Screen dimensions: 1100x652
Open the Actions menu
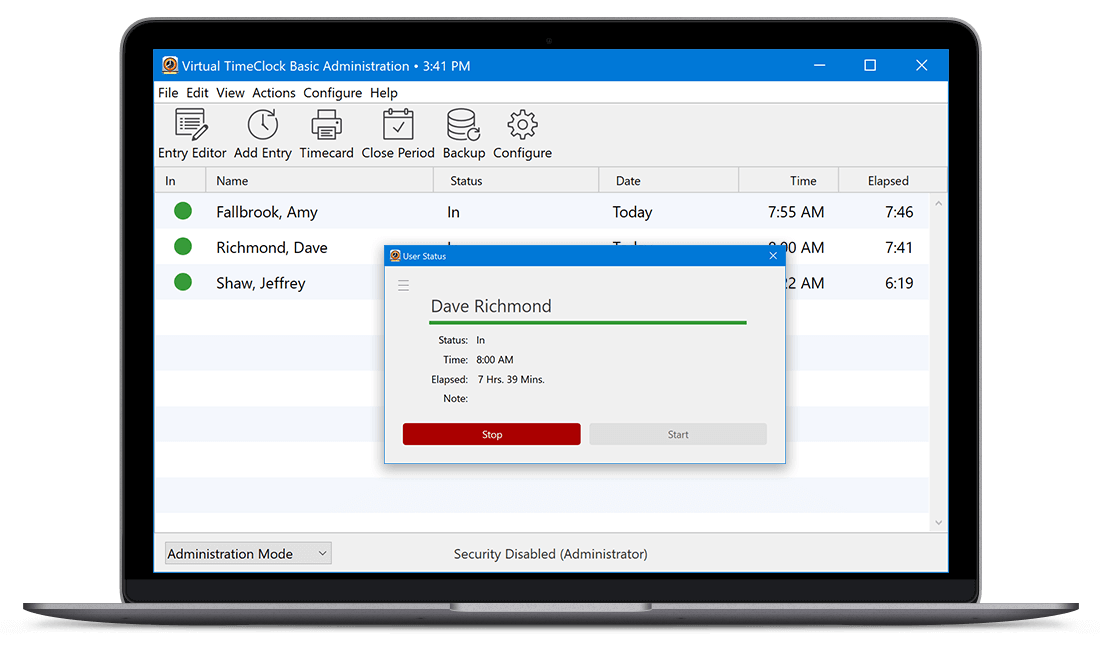[x=274, y=93]
